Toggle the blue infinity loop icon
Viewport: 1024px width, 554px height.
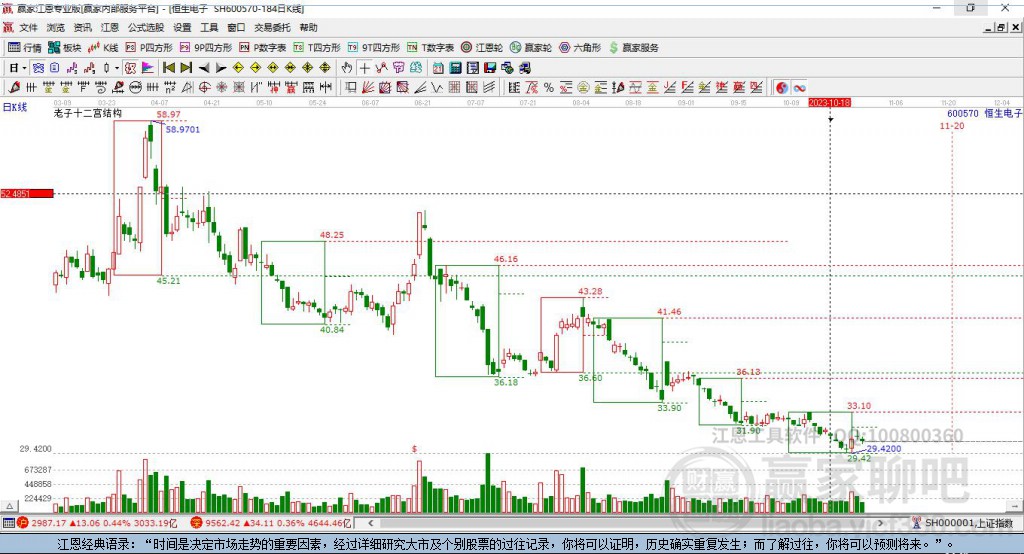799,87
